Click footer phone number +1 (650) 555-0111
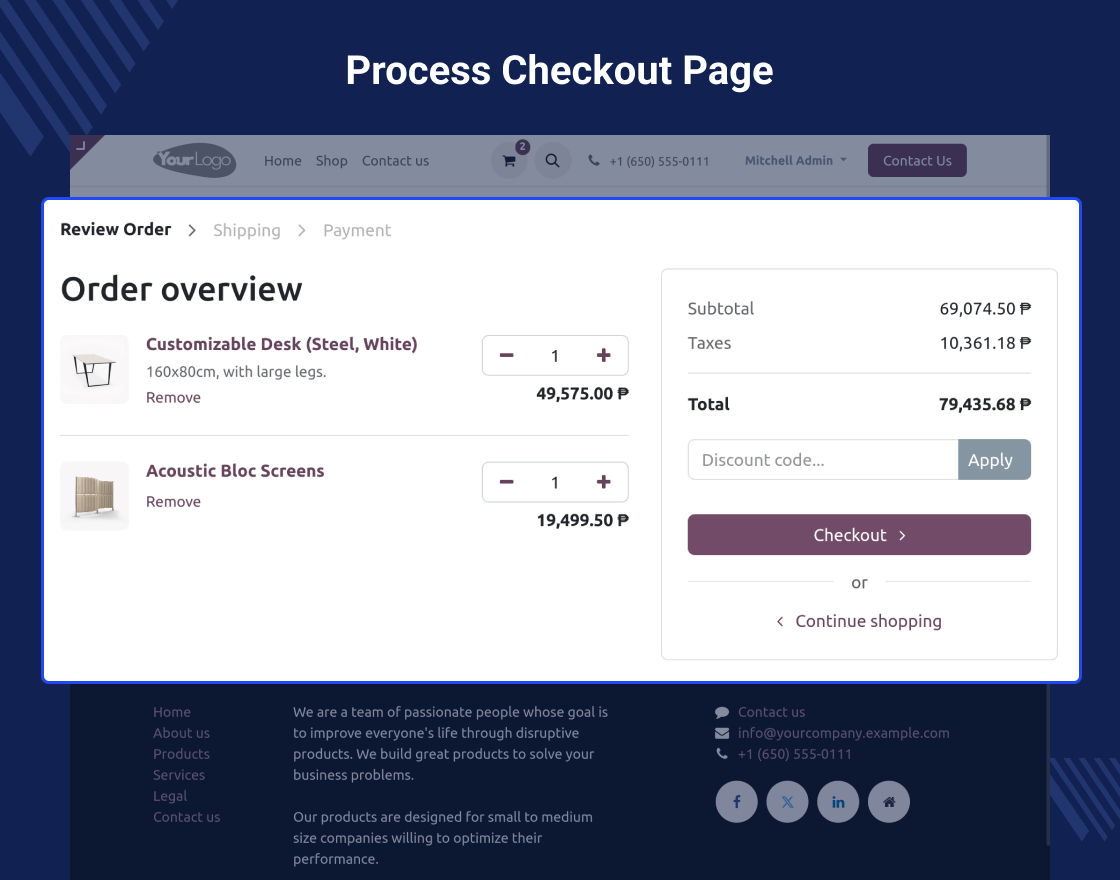The image size is (1120, 880). coord(794,754)
